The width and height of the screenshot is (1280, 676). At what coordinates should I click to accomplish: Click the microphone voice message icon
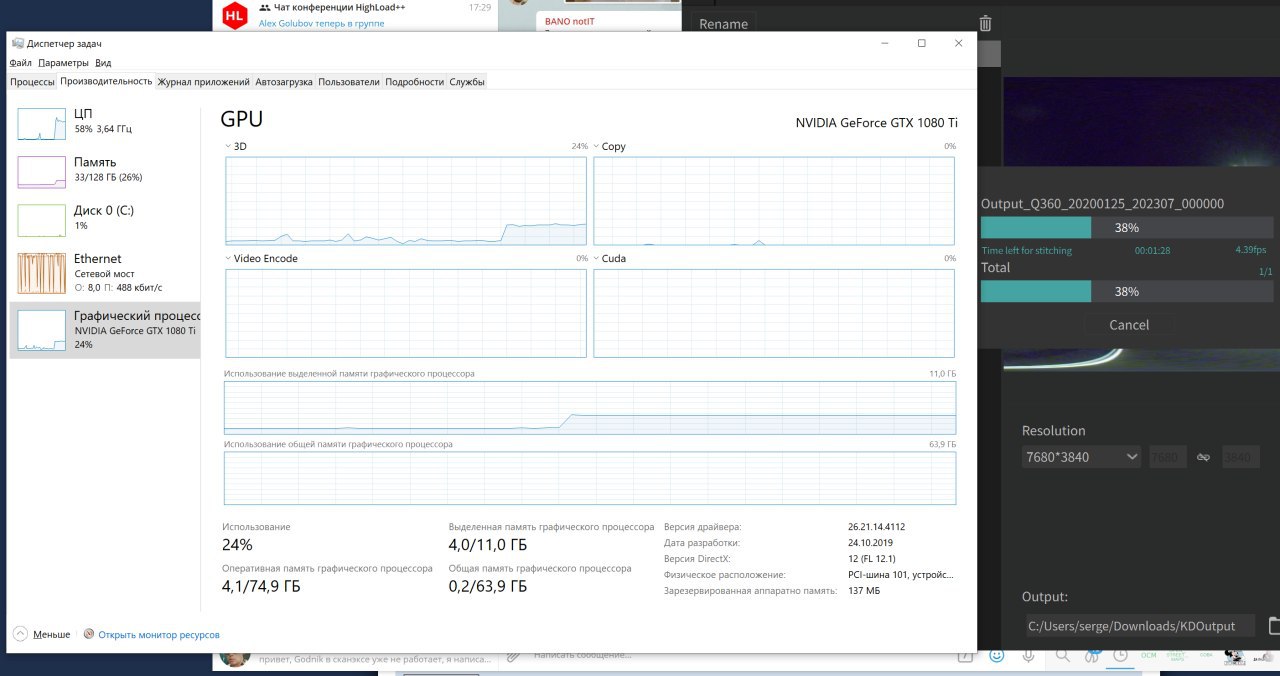tap(1028, 656)
